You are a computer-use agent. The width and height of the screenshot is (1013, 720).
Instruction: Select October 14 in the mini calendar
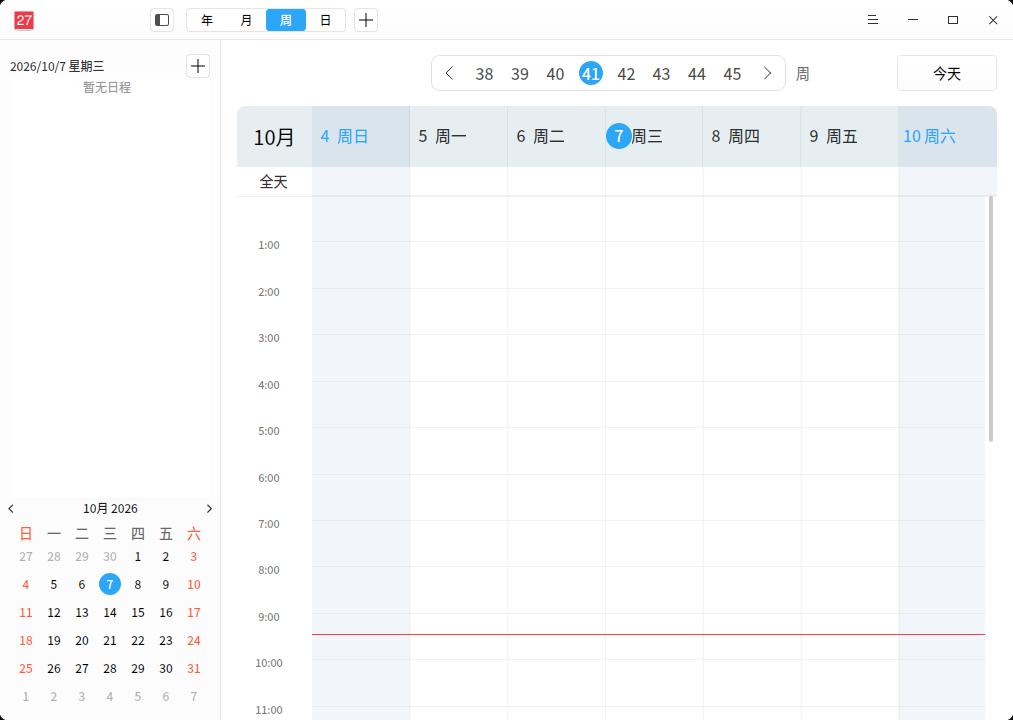(x=110, y=613)
